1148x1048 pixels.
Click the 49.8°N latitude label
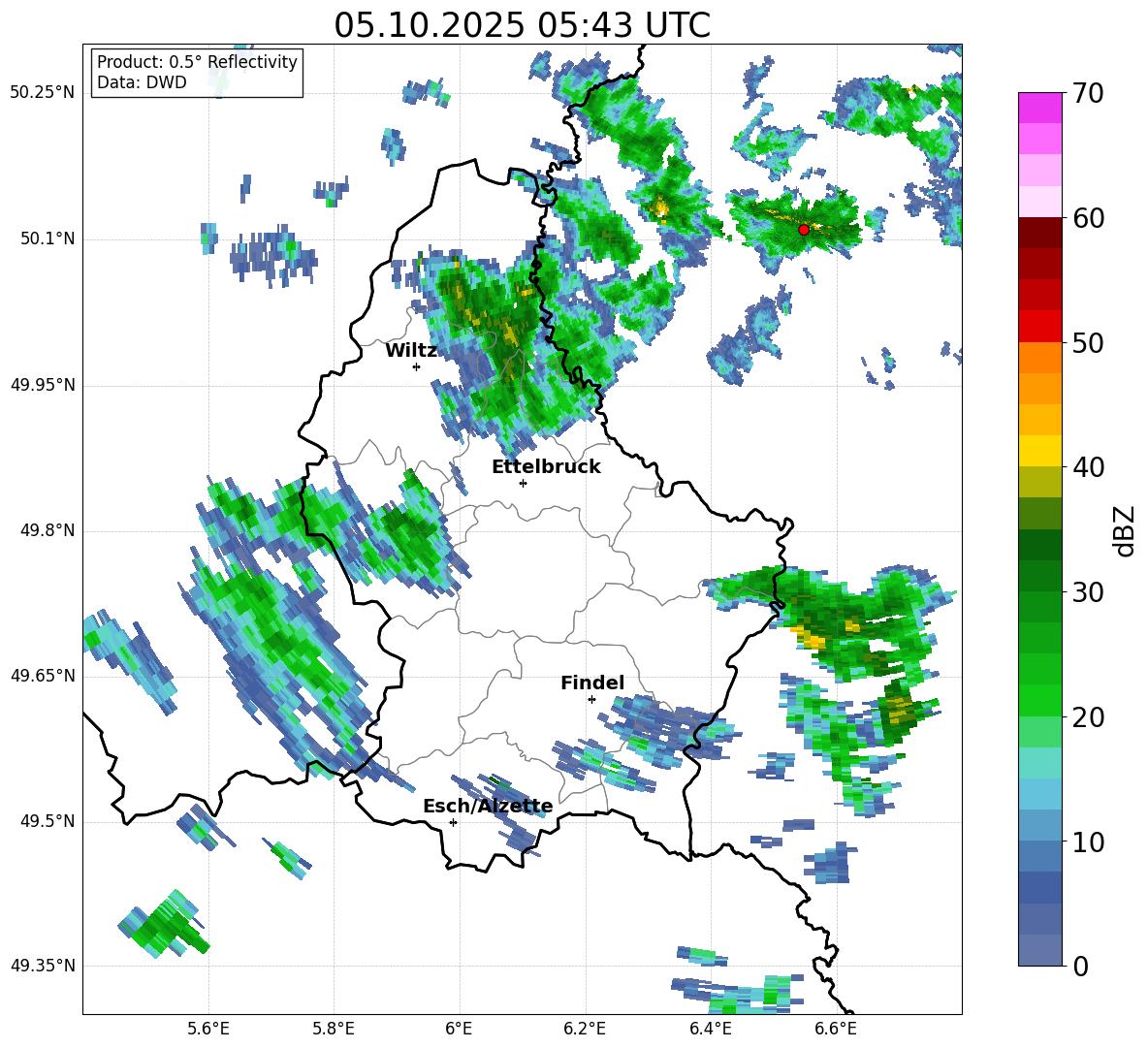pyautogui.click(x=48, y=530)
